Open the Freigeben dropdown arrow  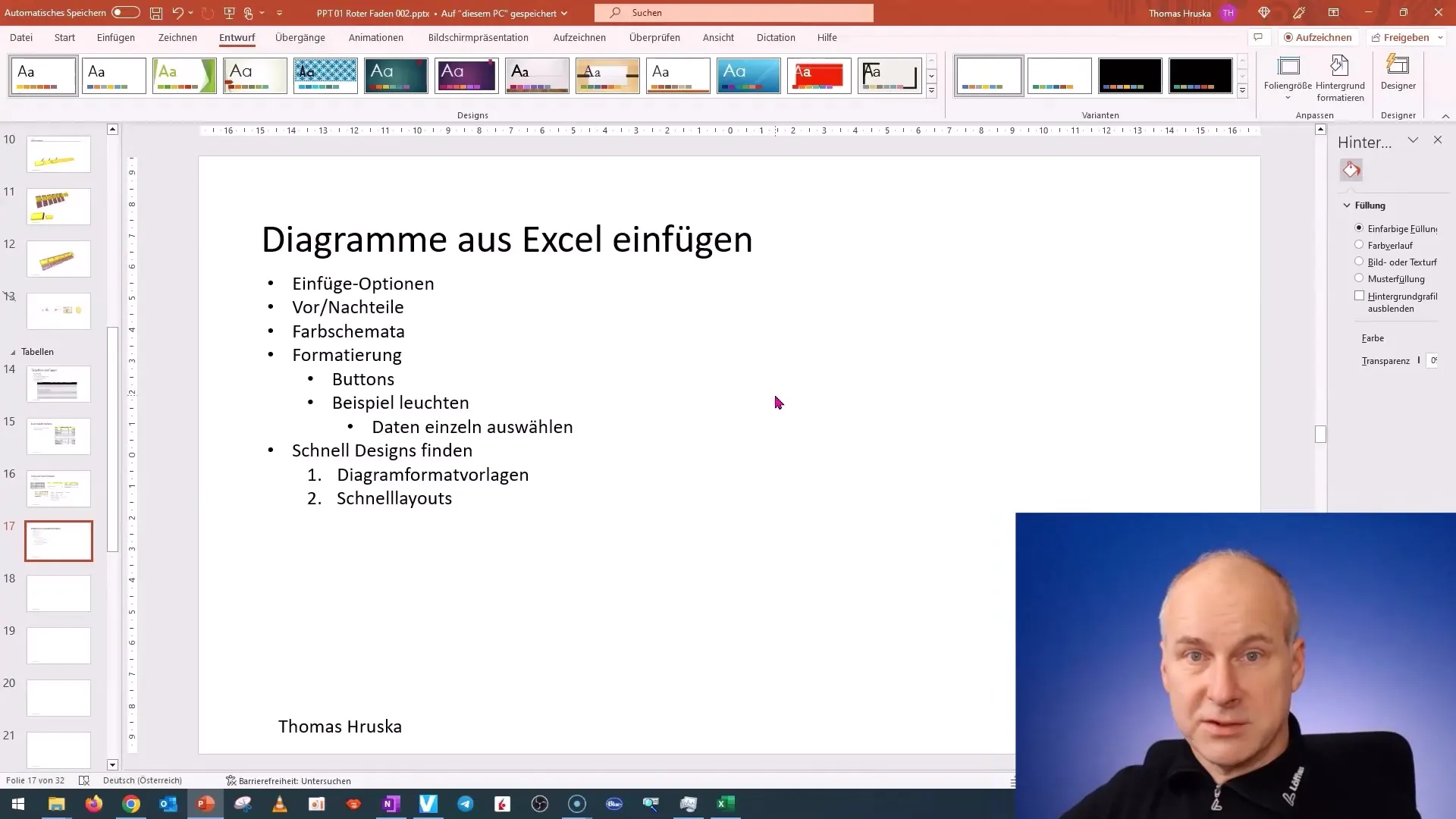coord(1440,37)
